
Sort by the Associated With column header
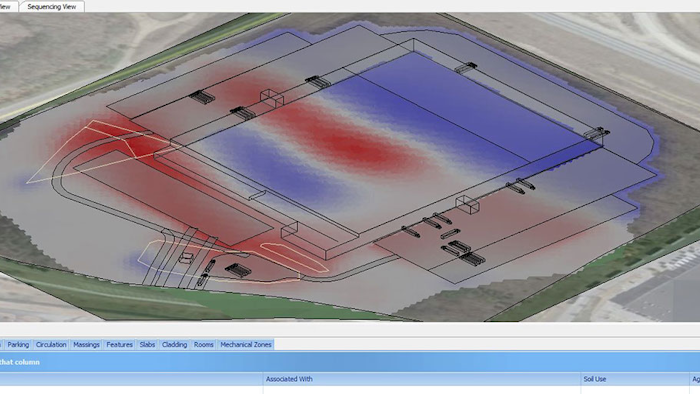click(x=422, y=379)
